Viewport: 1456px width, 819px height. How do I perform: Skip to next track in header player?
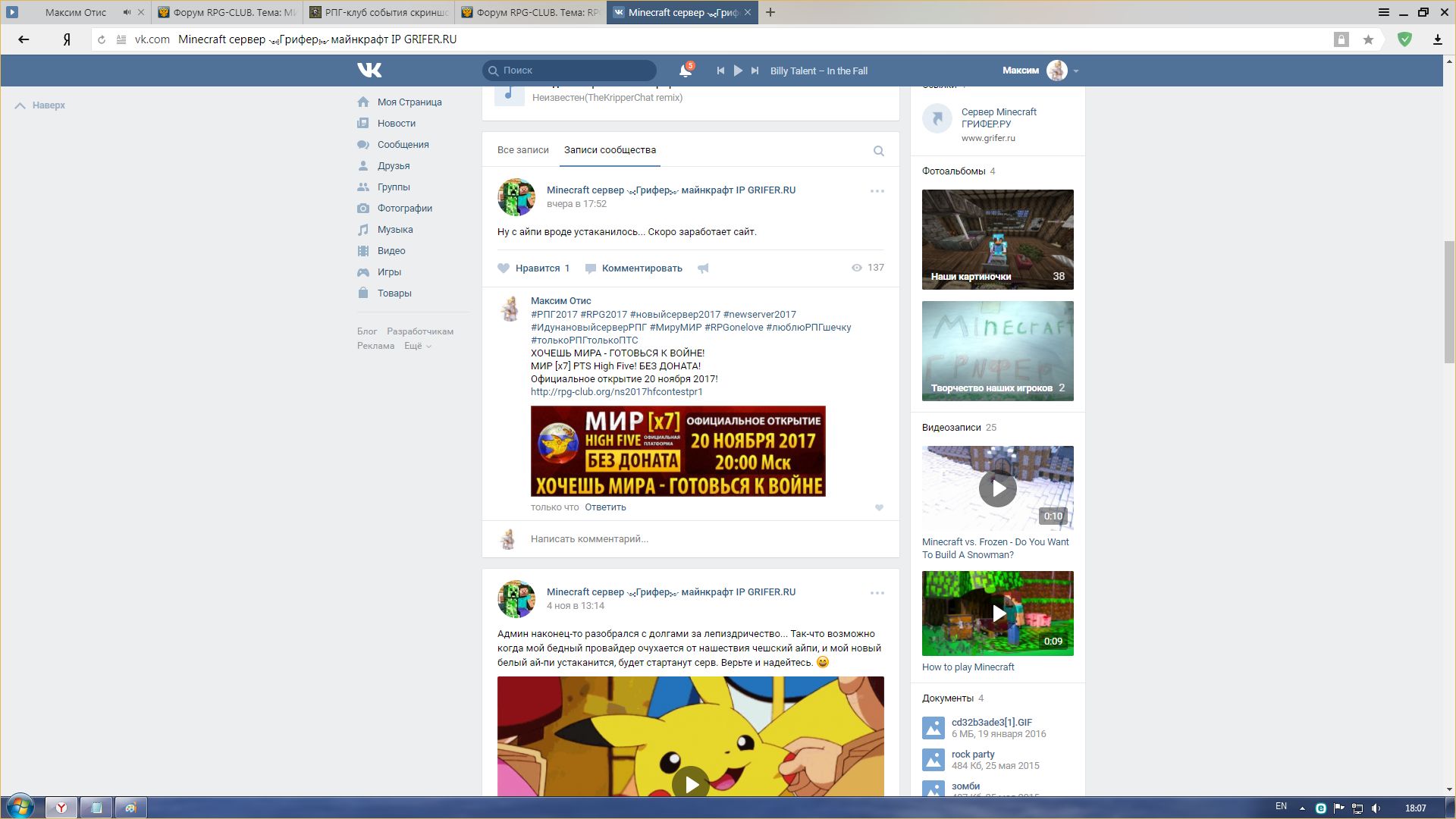pyautogui.click(x=755, y=71)
